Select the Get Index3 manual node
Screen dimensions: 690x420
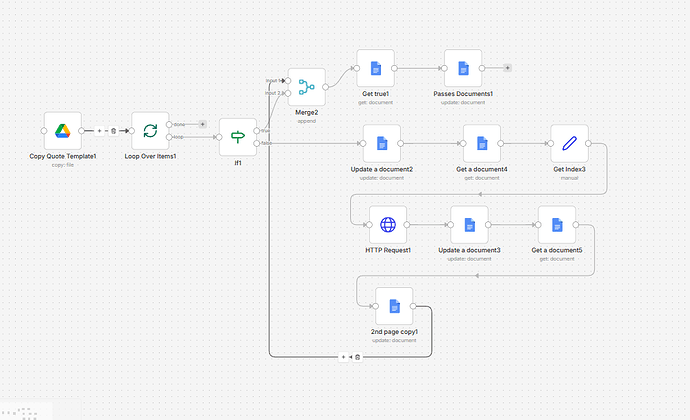tap(569, 144)
